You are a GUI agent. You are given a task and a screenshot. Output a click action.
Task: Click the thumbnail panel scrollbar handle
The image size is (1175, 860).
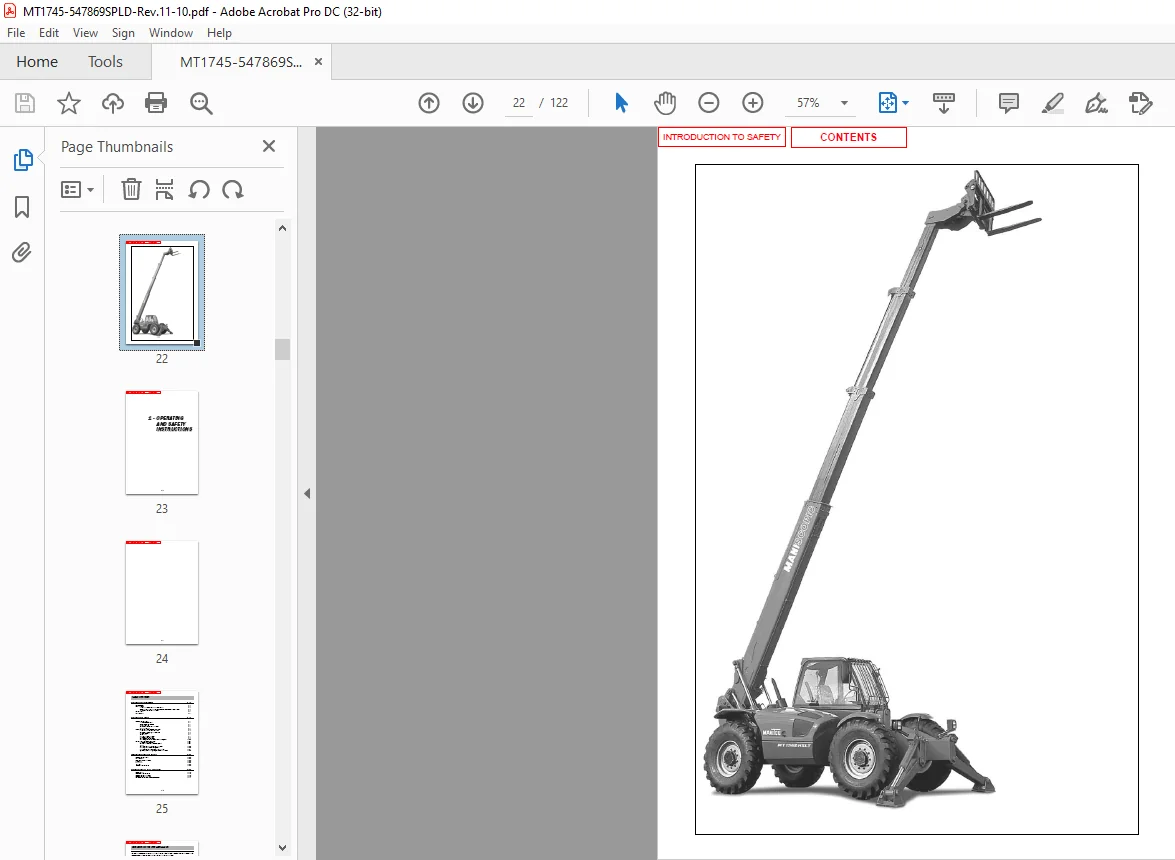(x=283, y=349)
